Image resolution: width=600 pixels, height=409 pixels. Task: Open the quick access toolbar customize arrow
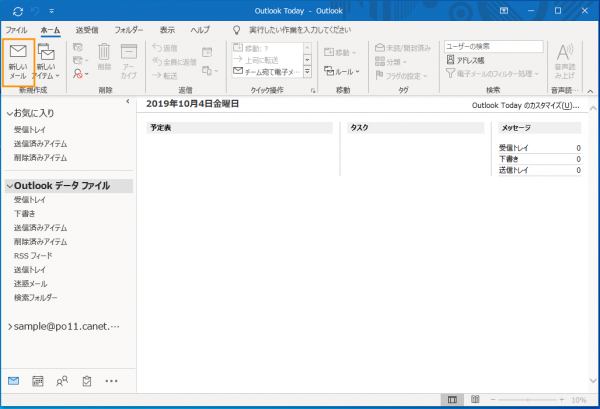(52, 11)
